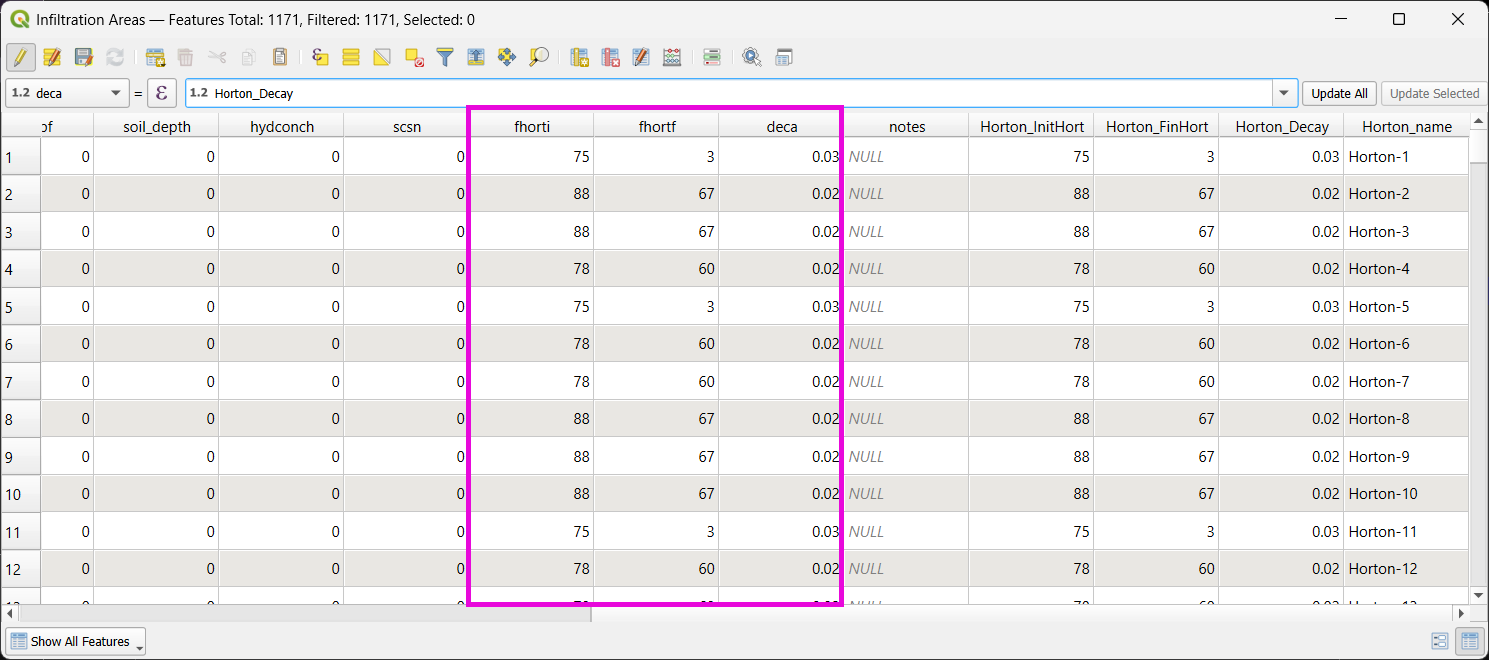Screen dimensions: 1489x660
Task: Click the funnel filter selected features icon
Action: 445,57
